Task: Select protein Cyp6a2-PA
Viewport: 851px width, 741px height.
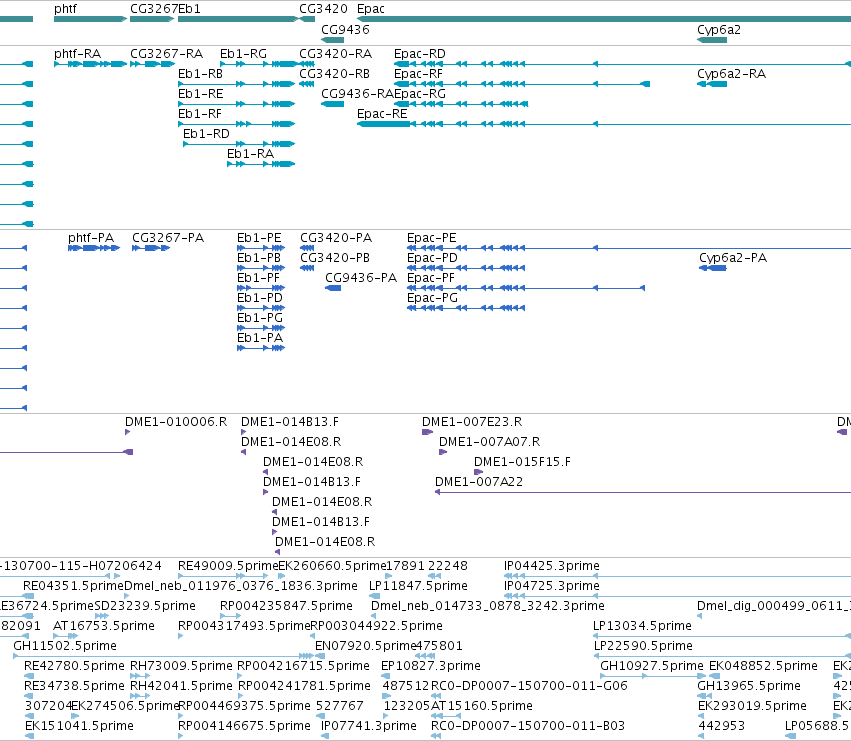Action: (x=713, y=268)
